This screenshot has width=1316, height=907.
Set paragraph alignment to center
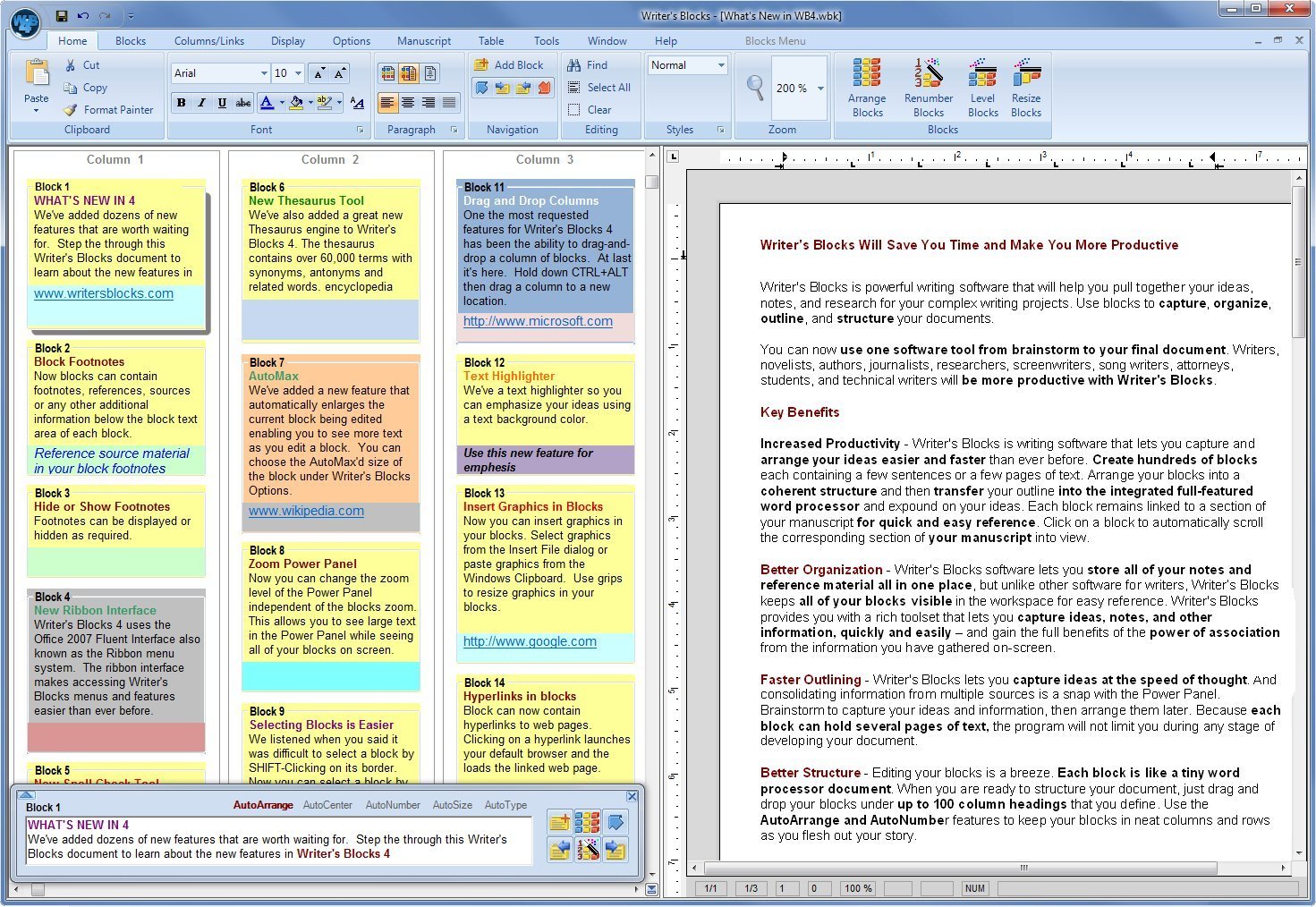408,103
